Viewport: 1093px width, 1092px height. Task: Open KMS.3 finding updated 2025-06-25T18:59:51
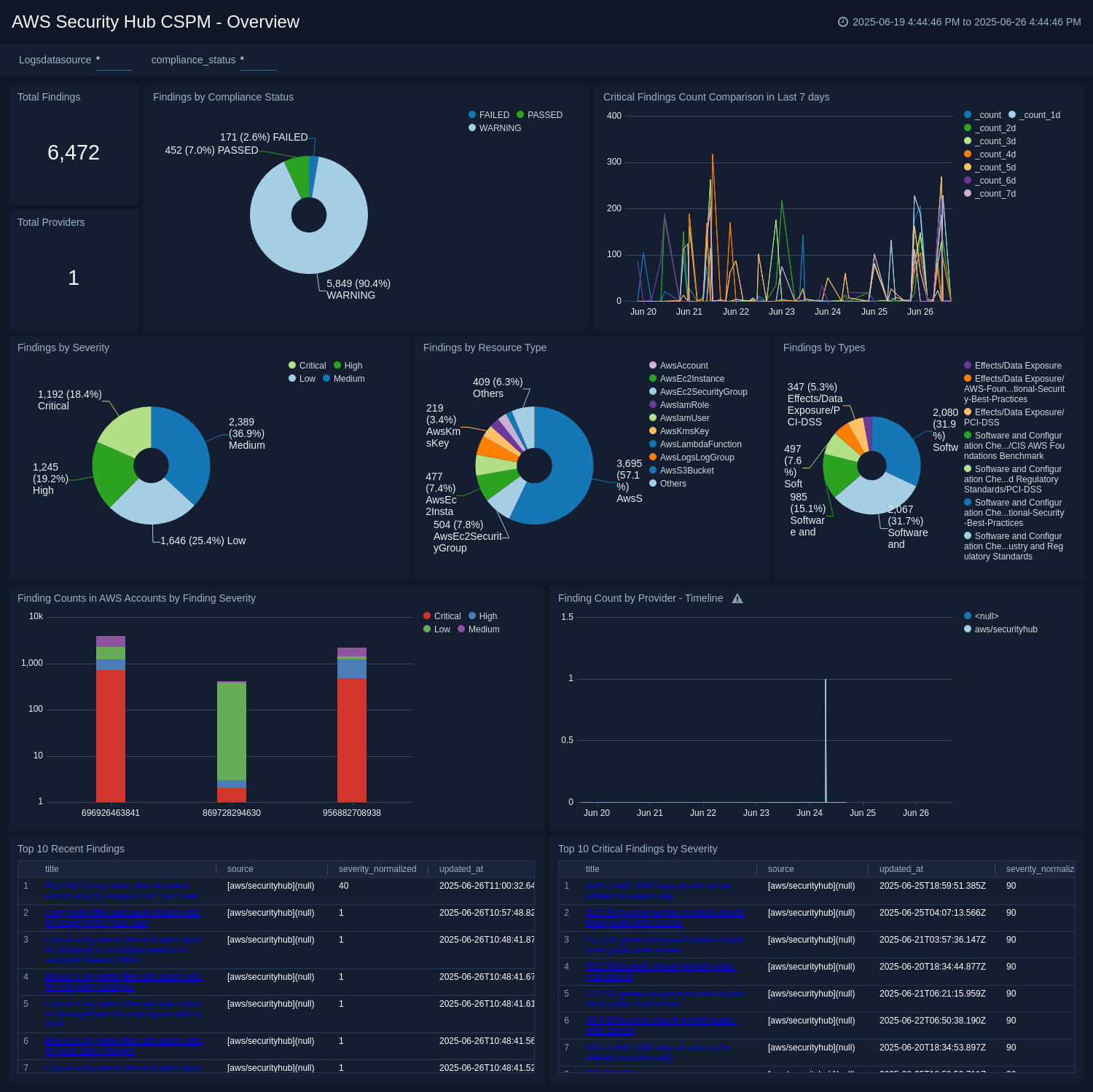point(659,891)
